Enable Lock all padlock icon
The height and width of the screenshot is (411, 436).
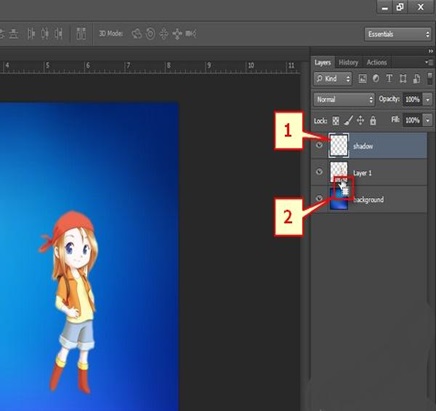373,120
